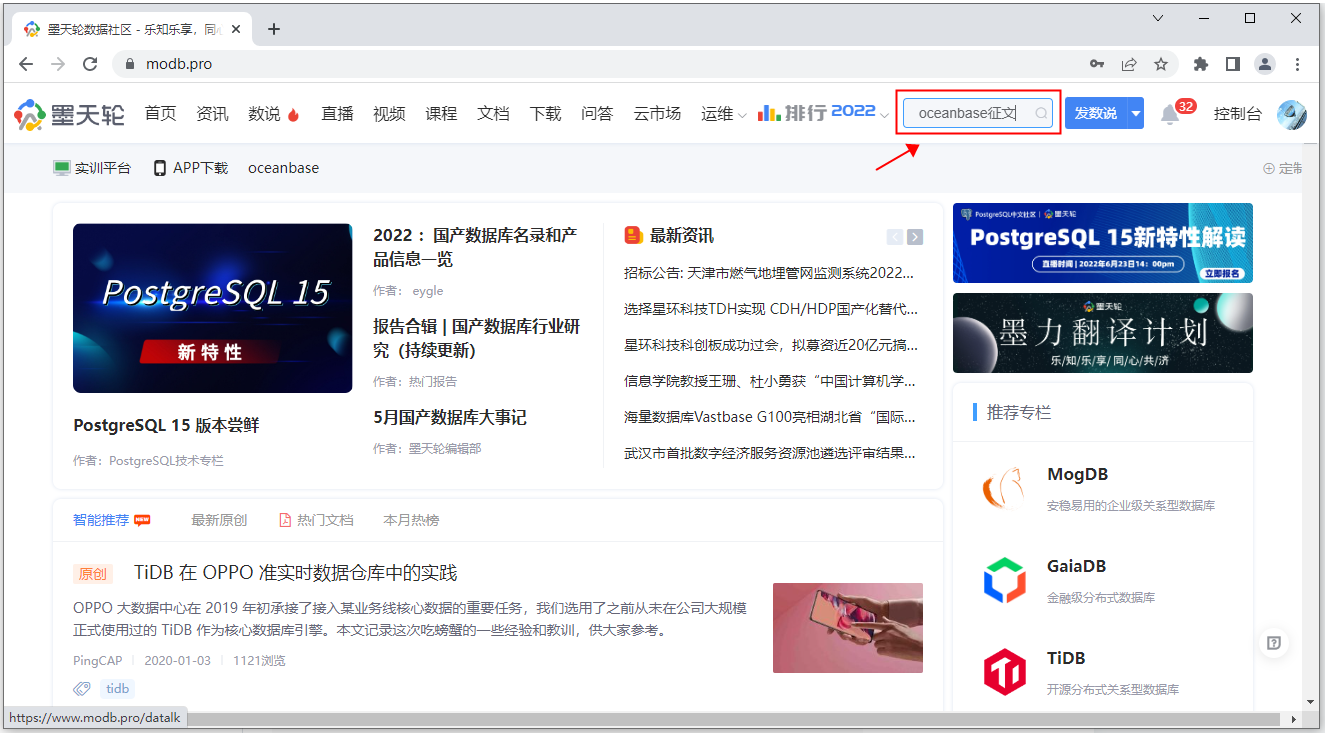1325x733 pixels.
Task: Click the 墨天轮 site logo
Action: pyautogui.click(x=69, y=114)
